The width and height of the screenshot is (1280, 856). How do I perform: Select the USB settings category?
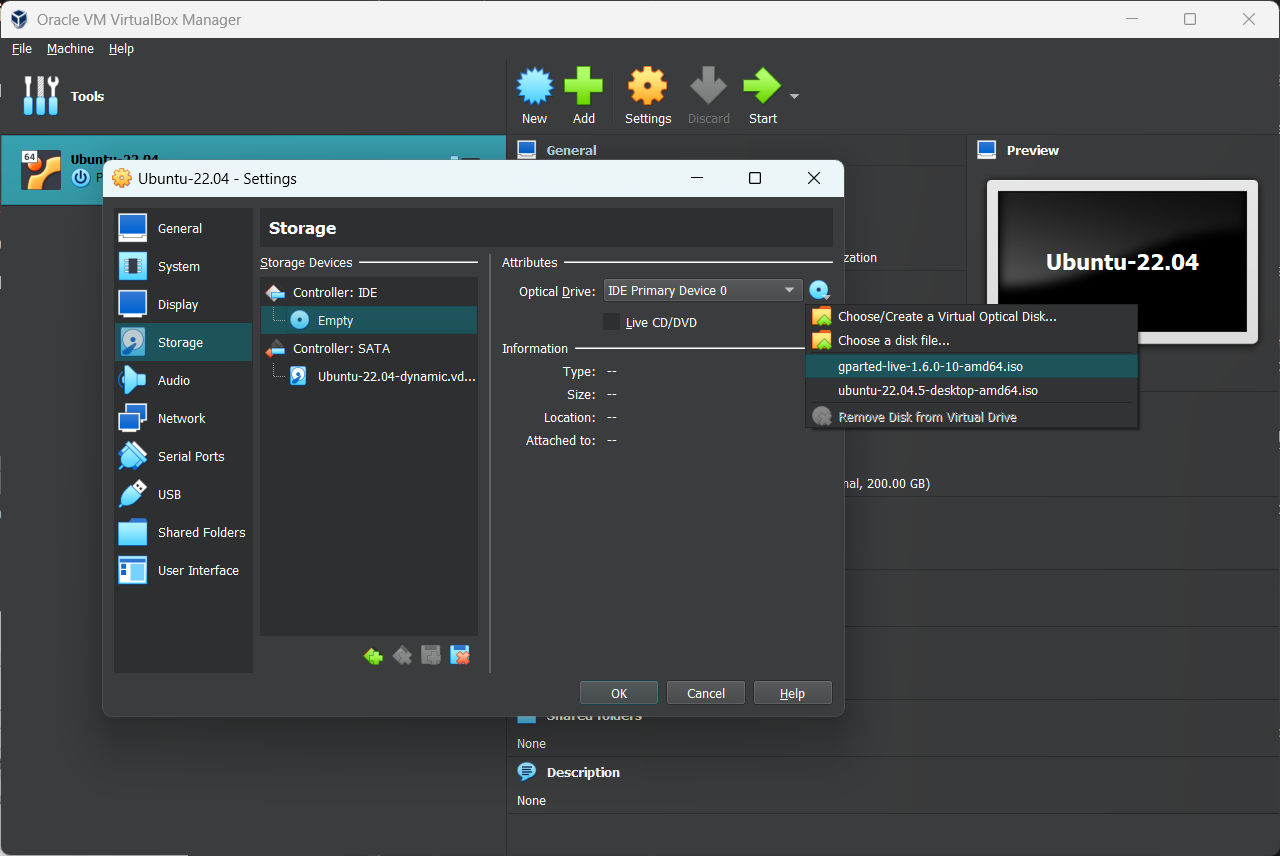pos(183,494)
